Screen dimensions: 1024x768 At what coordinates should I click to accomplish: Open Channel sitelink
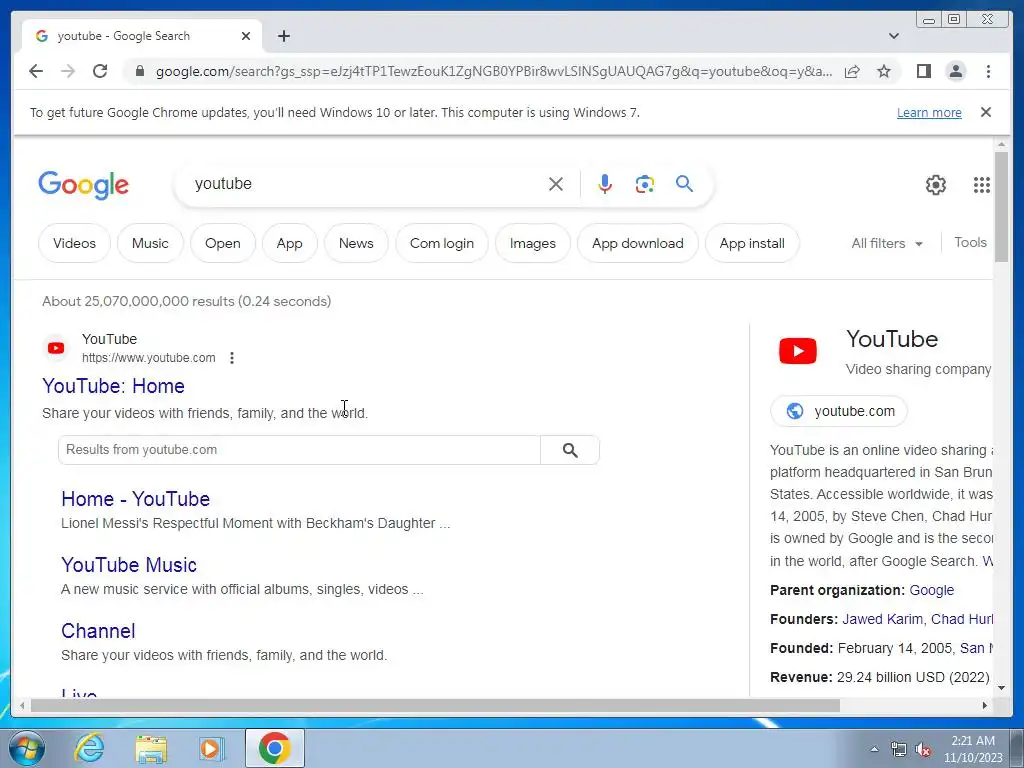pyautogui.click(x=98, y=631)
